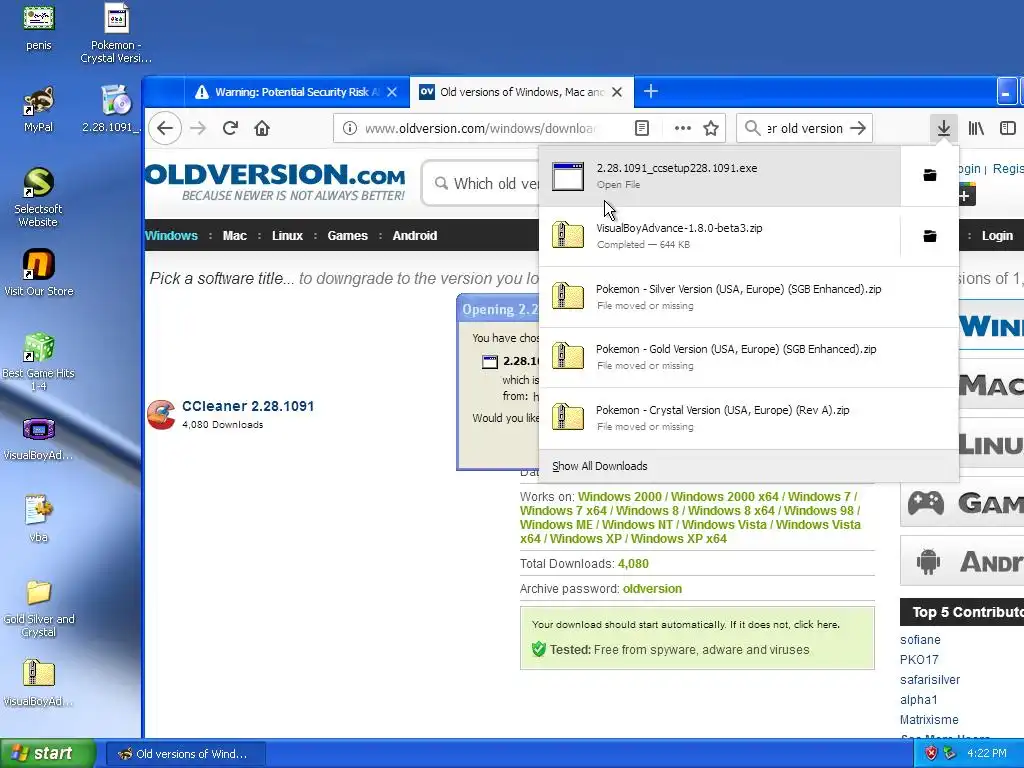The width and height of the screenshot is (1024, 768).
Task: Click the red security shield tray icon
Action: 931,754
